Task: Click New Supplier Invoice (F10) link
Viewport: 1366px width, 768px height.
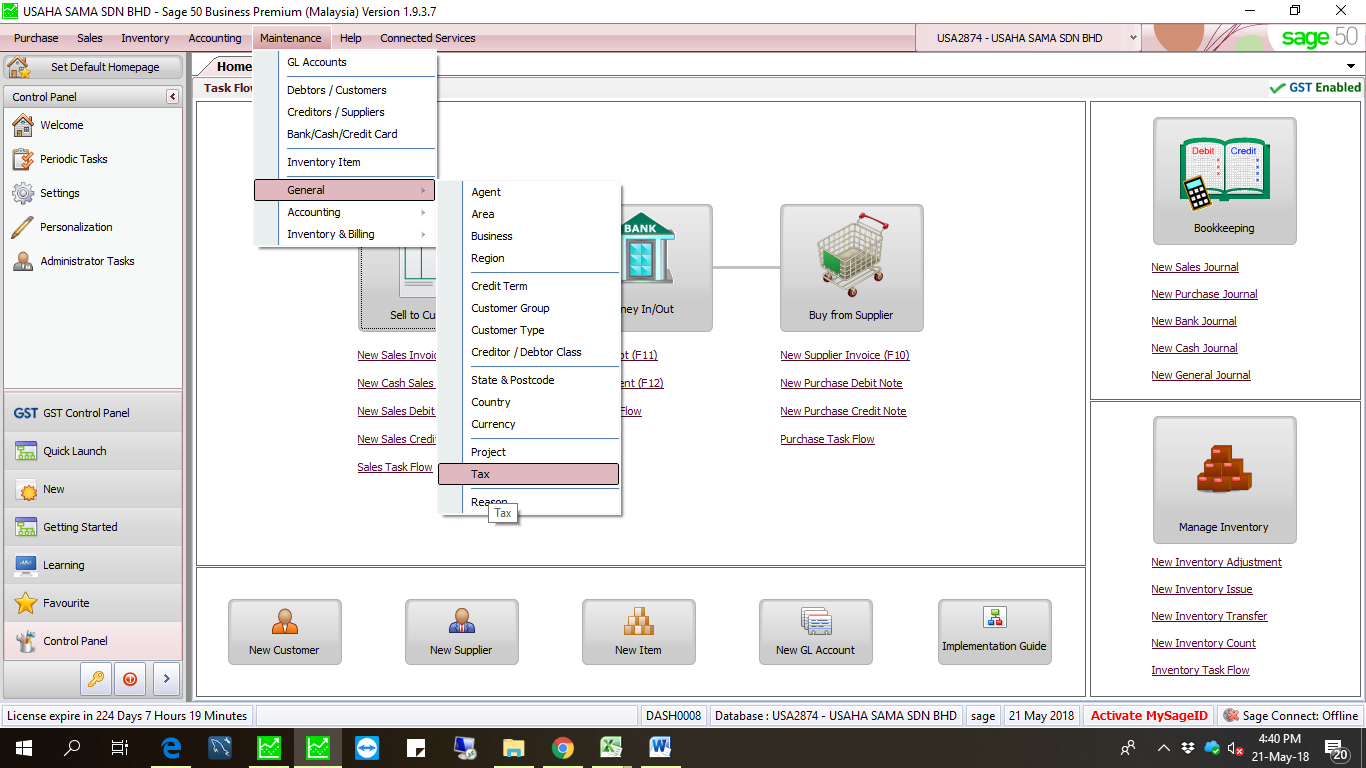Action: (845, 355)
